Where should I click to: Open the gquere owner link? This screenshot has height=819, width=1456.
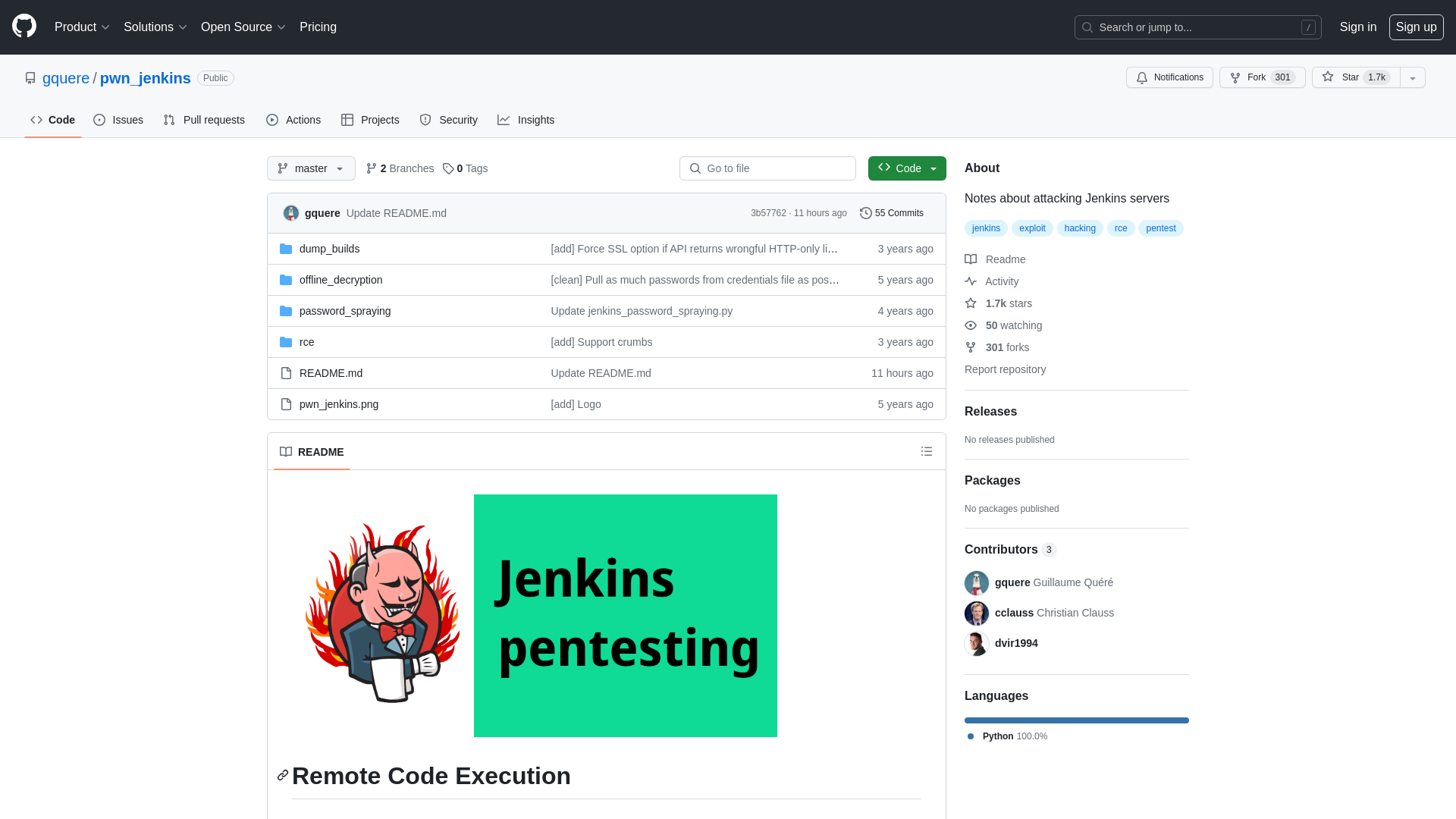coord(66,78)
